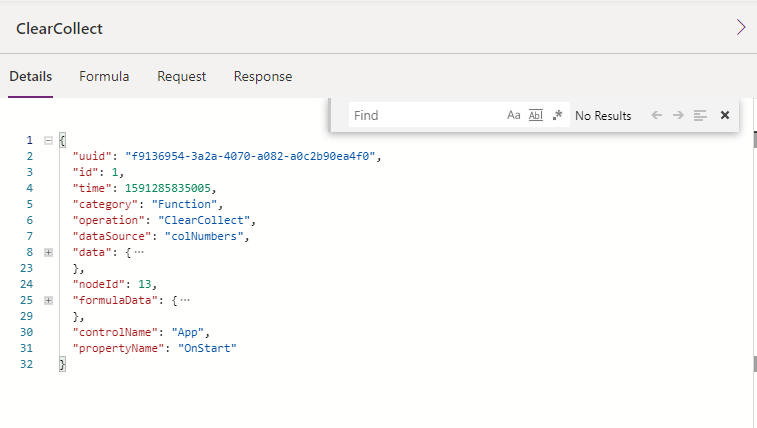Close the Find widget
This screenshot has width=757, height=428.
point(725,115)
